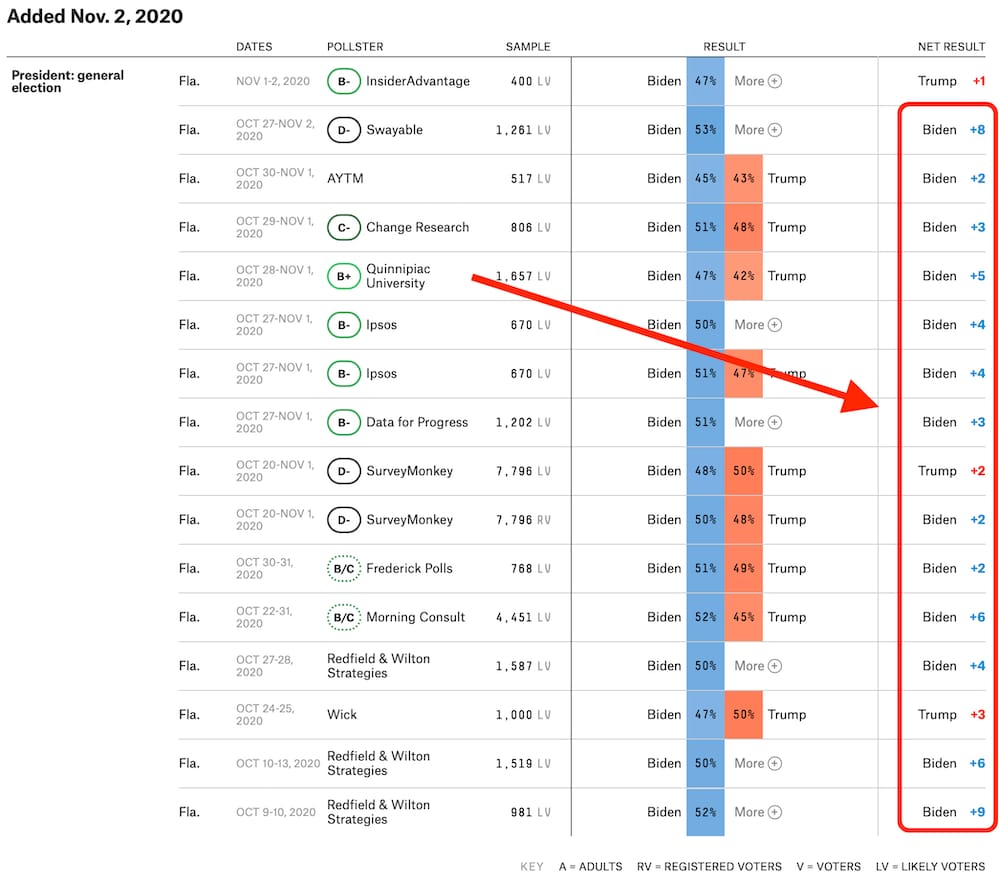Click 'RV = REGISTERED VOTERS' in the key
This screenshot has height=882, width=1000.
click(709, 867)
